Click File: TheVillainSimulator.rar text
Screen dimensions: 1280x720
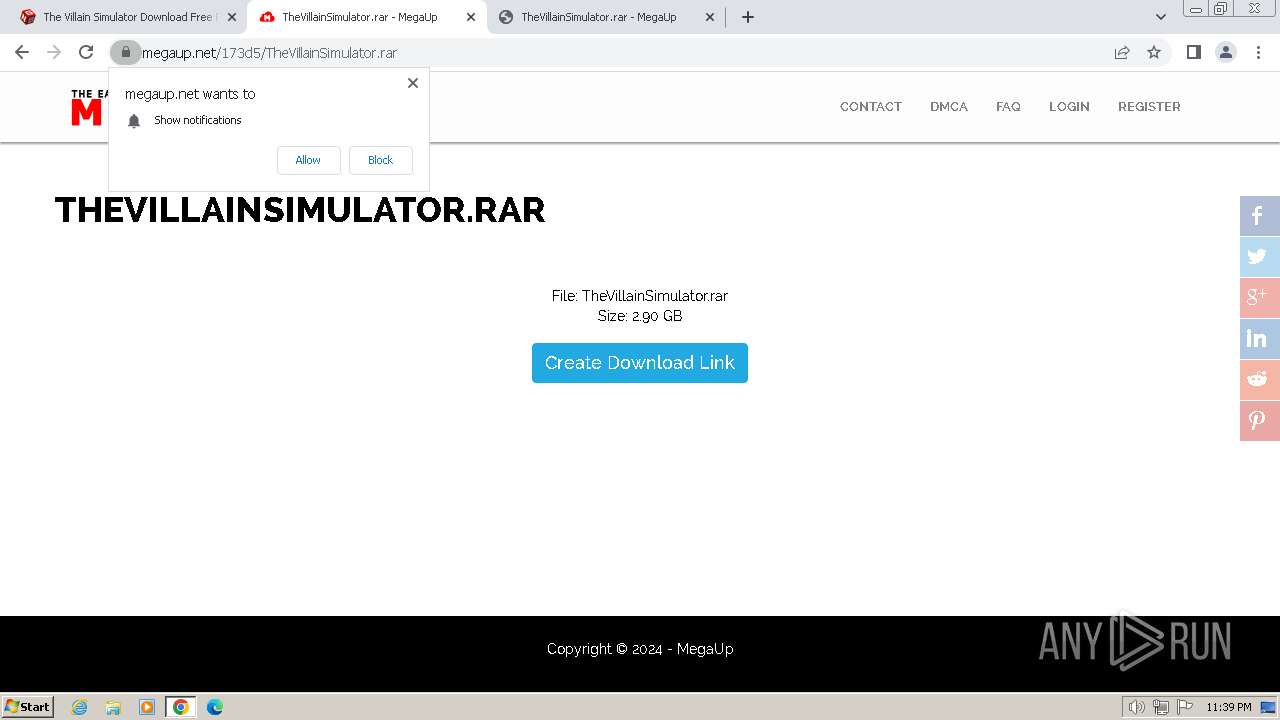[x=640, y=296]
